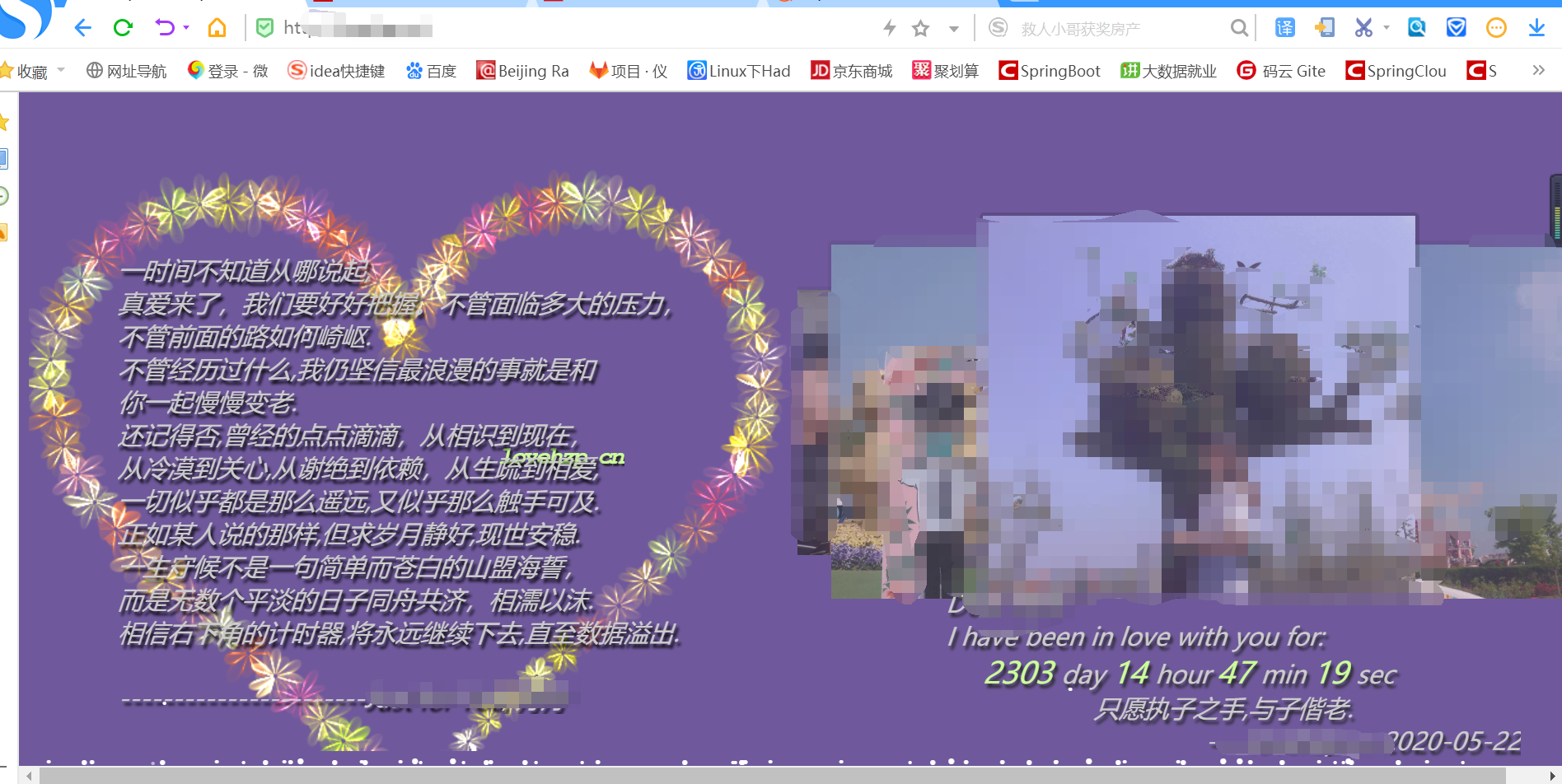Open the 登录 - 微 bookmark
Screen dimensions: 1562x784
tap(227, 71)
